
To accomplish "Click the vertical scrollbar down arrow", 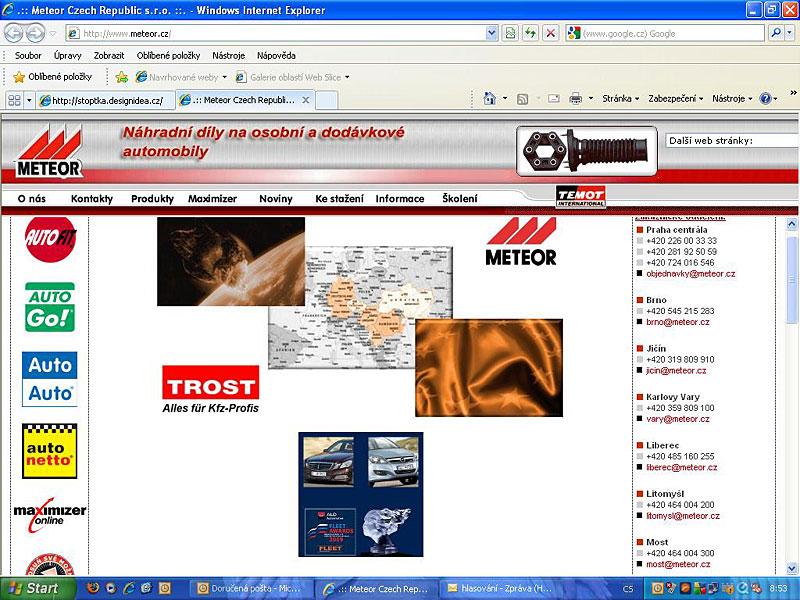I will click(792, 567).
